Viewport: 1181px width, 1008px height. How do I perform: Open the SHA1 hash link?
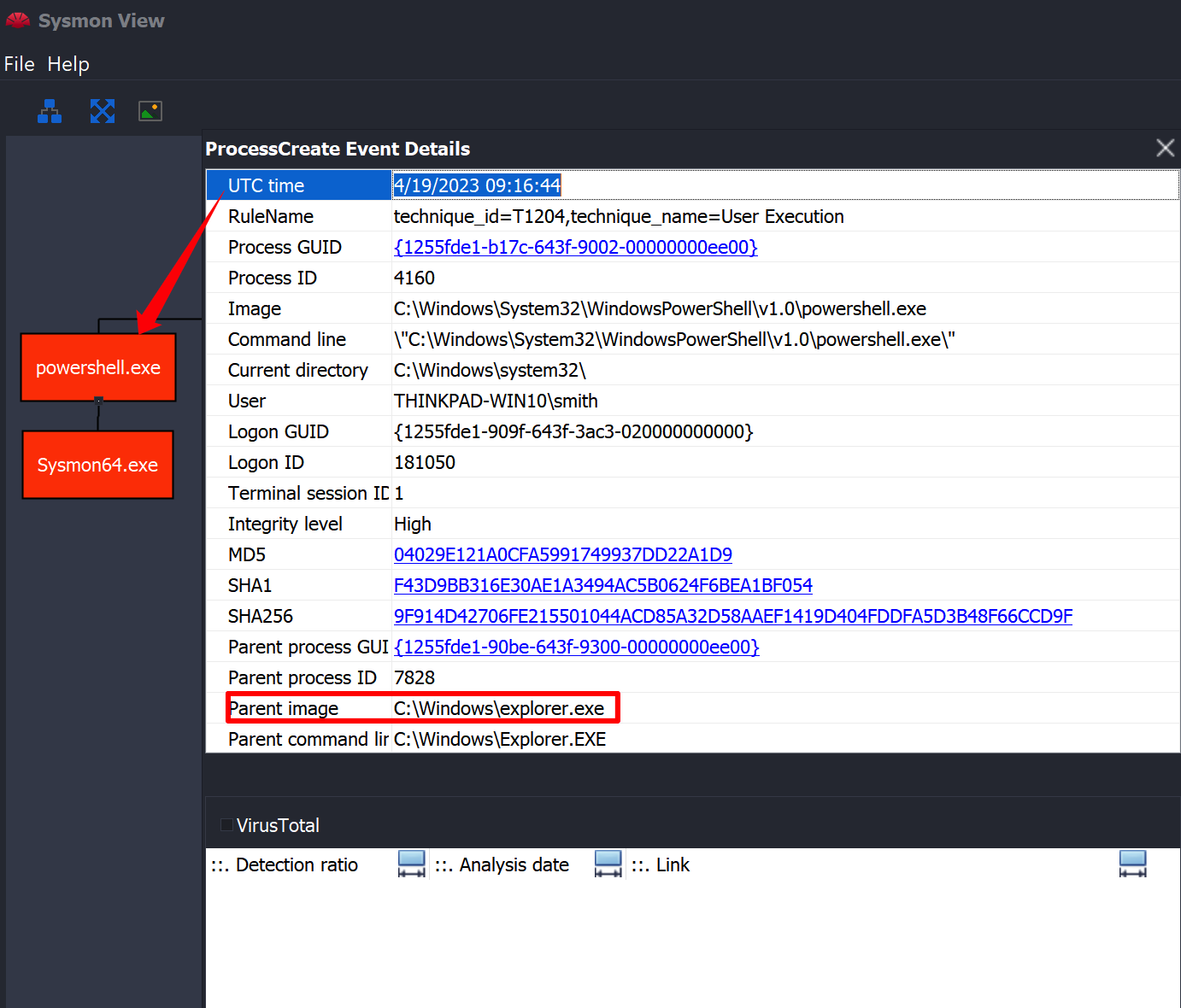point(603,585)
